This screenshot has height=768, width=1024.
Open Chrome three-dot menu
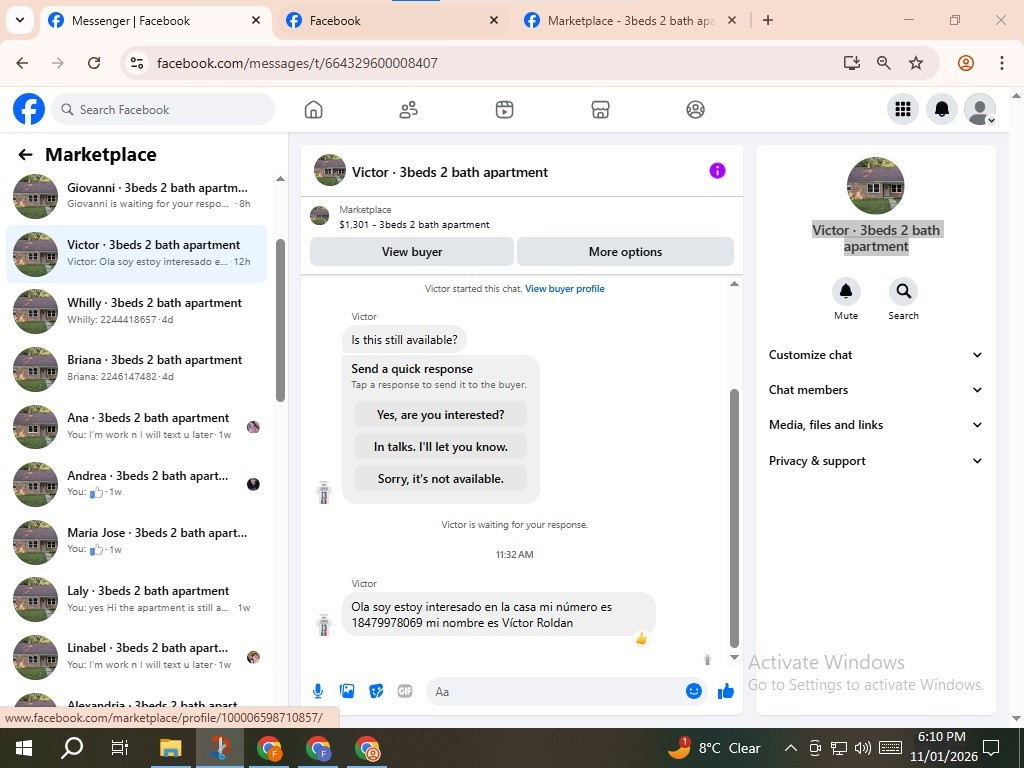point(1001,63)
